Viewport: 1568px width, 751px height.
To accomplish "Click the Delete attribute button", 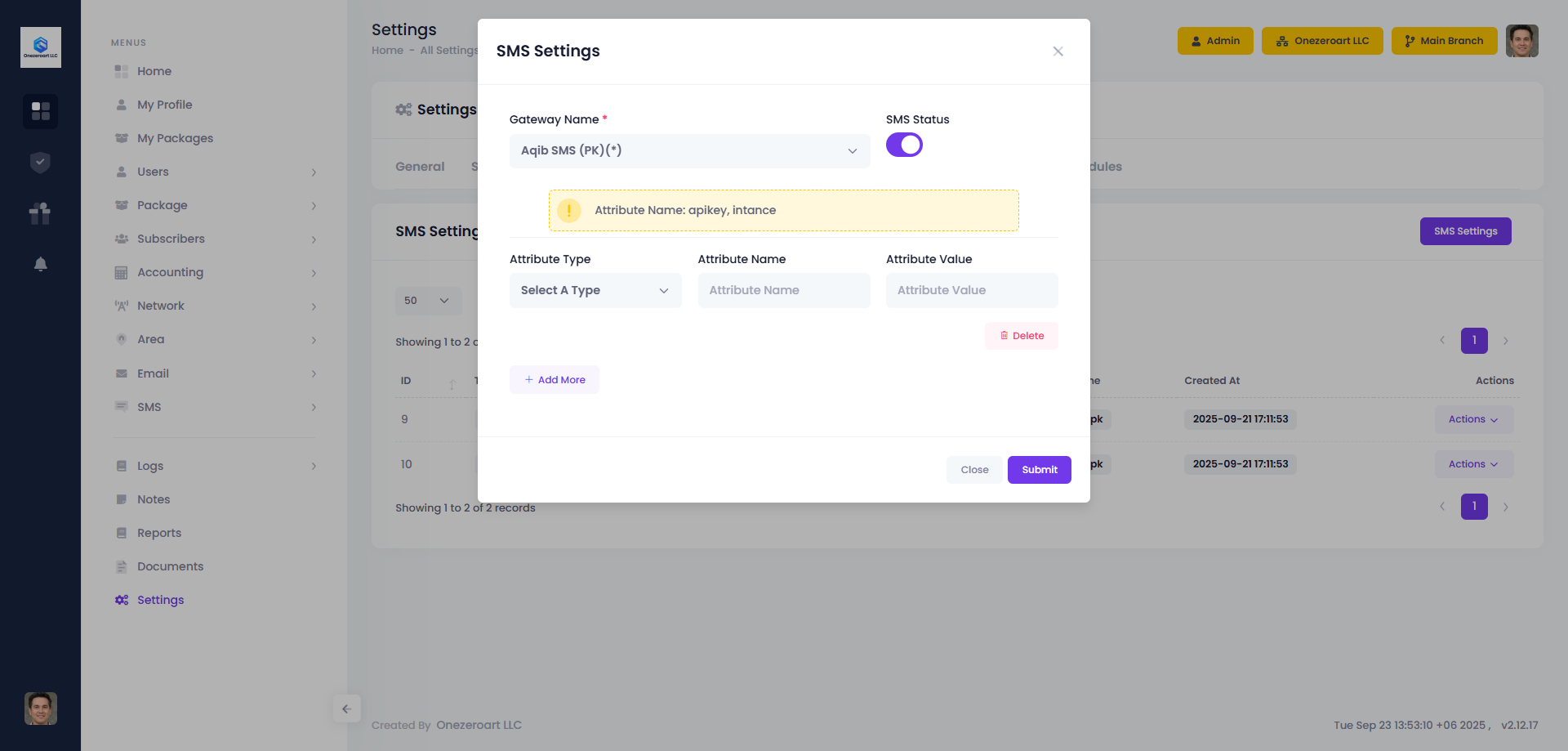I will click(1021, 336).
